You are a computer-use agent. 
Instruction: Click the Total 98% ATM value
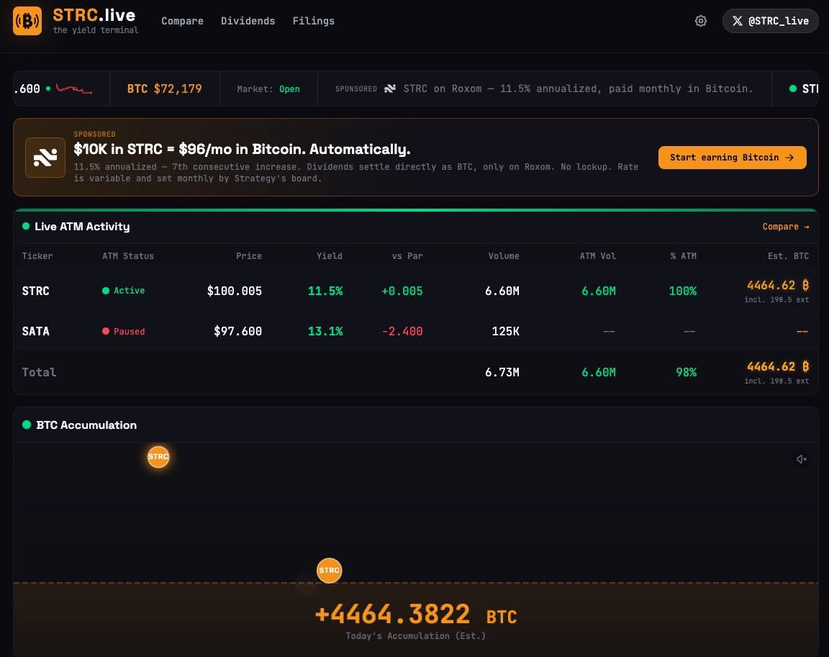pyautogui.click(x=686, y=373)
